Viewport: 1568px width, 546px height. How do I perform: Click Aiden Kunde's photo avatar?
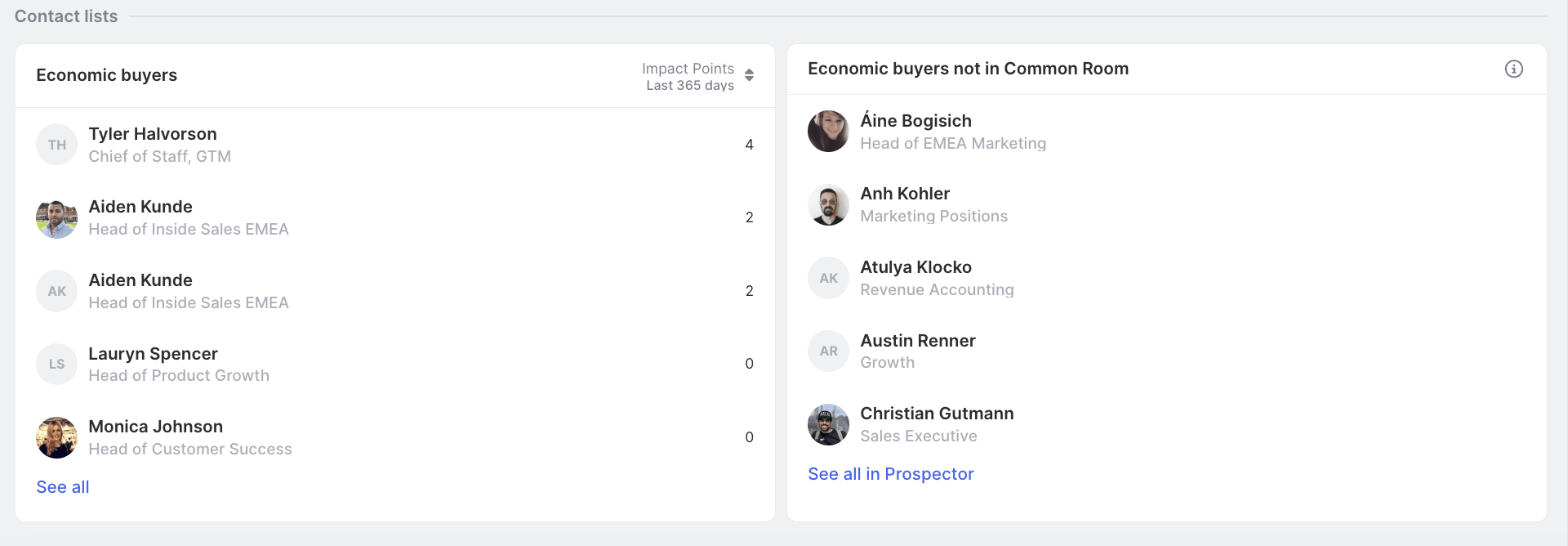pyautogui.click(x=56, y=218)
